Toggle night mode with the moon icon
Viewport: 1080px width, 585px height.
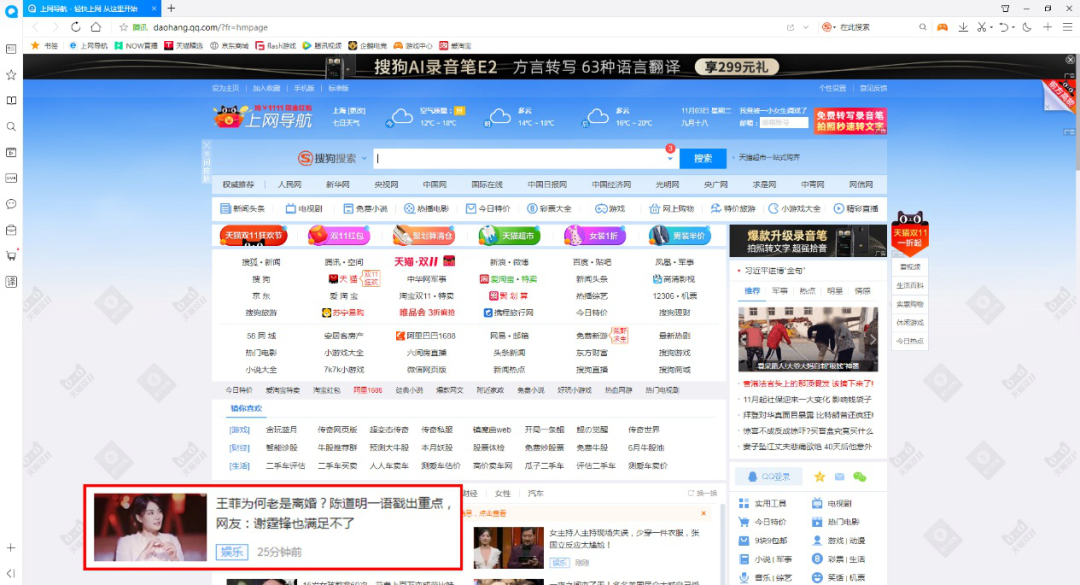[x=1027, y=27]
